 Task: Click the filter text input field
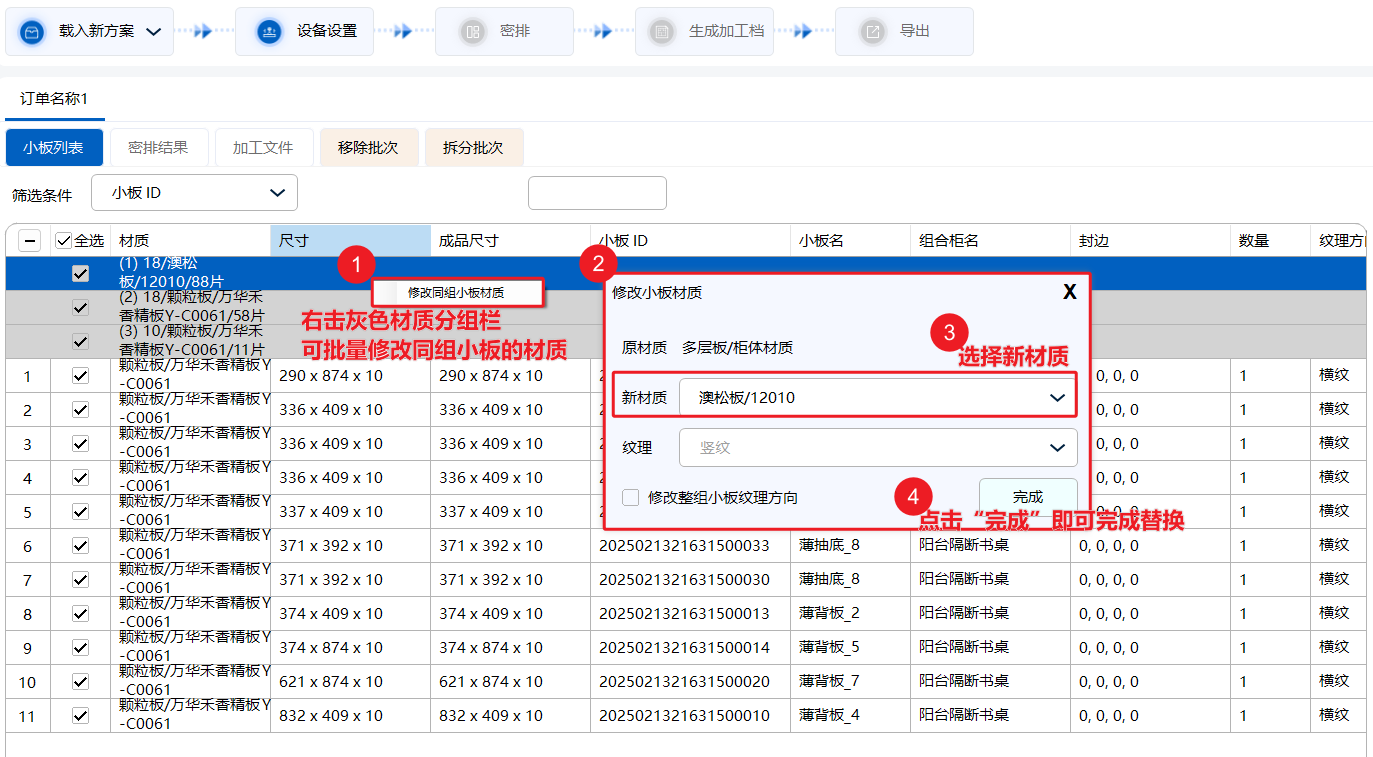pos(597,193)
